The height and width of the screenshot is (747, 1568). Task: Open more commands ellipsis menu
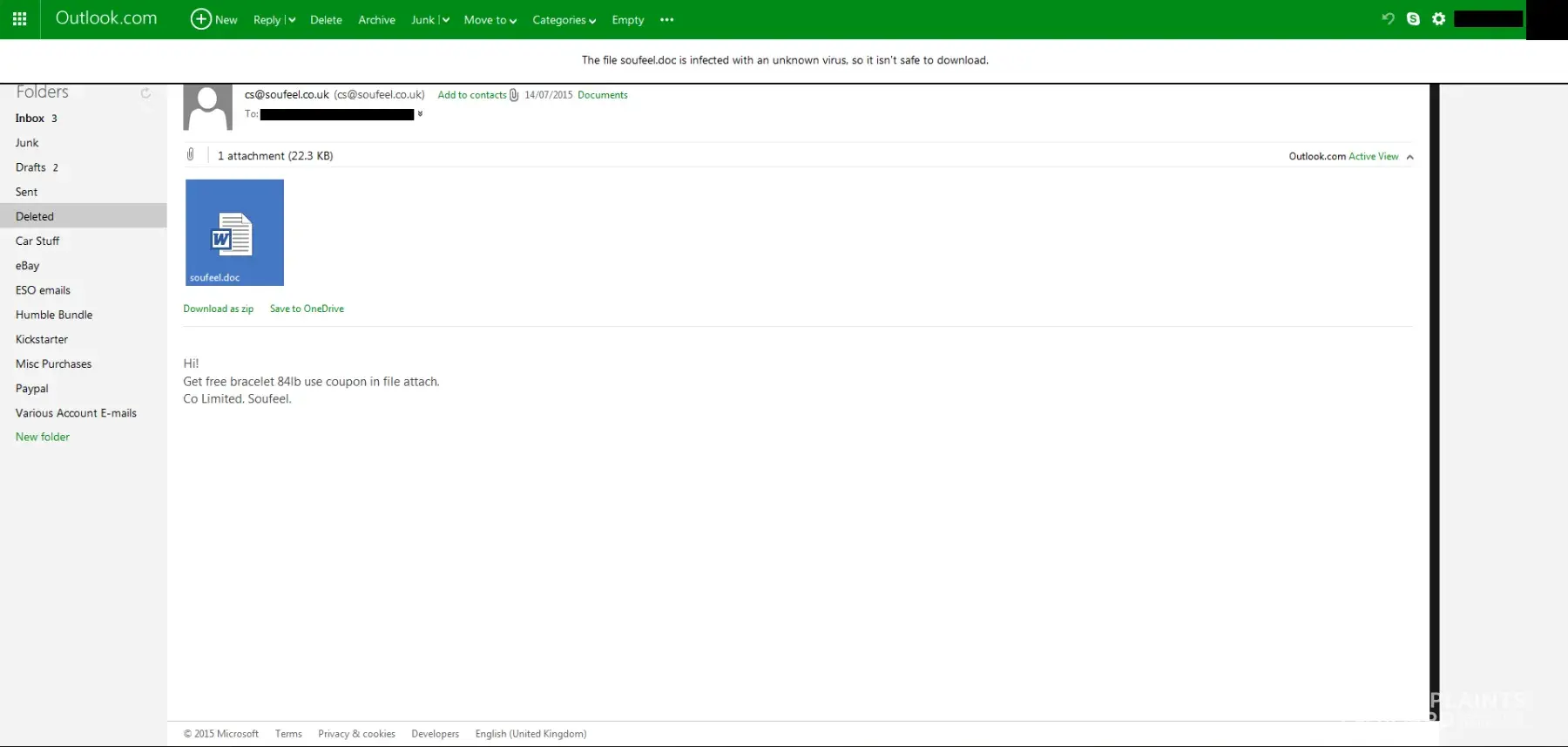(x=666, y=20)
